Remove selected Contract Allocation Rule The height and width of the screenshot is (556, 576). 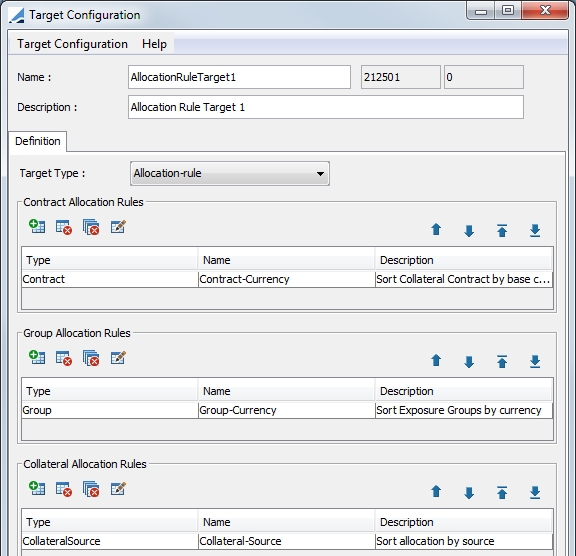click(x=64, y=227)
